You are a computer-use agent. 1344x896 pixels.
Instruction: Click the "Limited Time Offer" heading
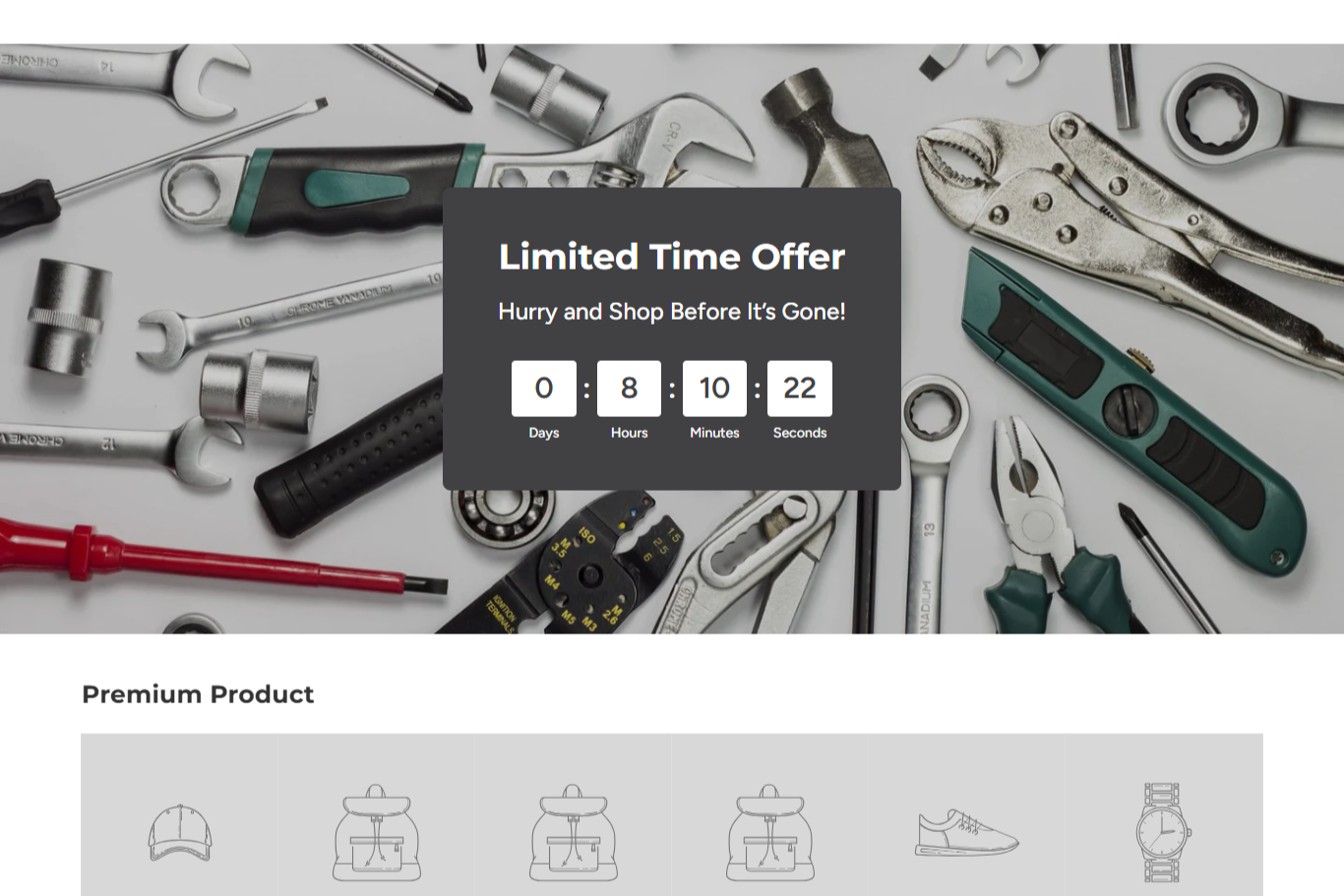click(672, 257)
